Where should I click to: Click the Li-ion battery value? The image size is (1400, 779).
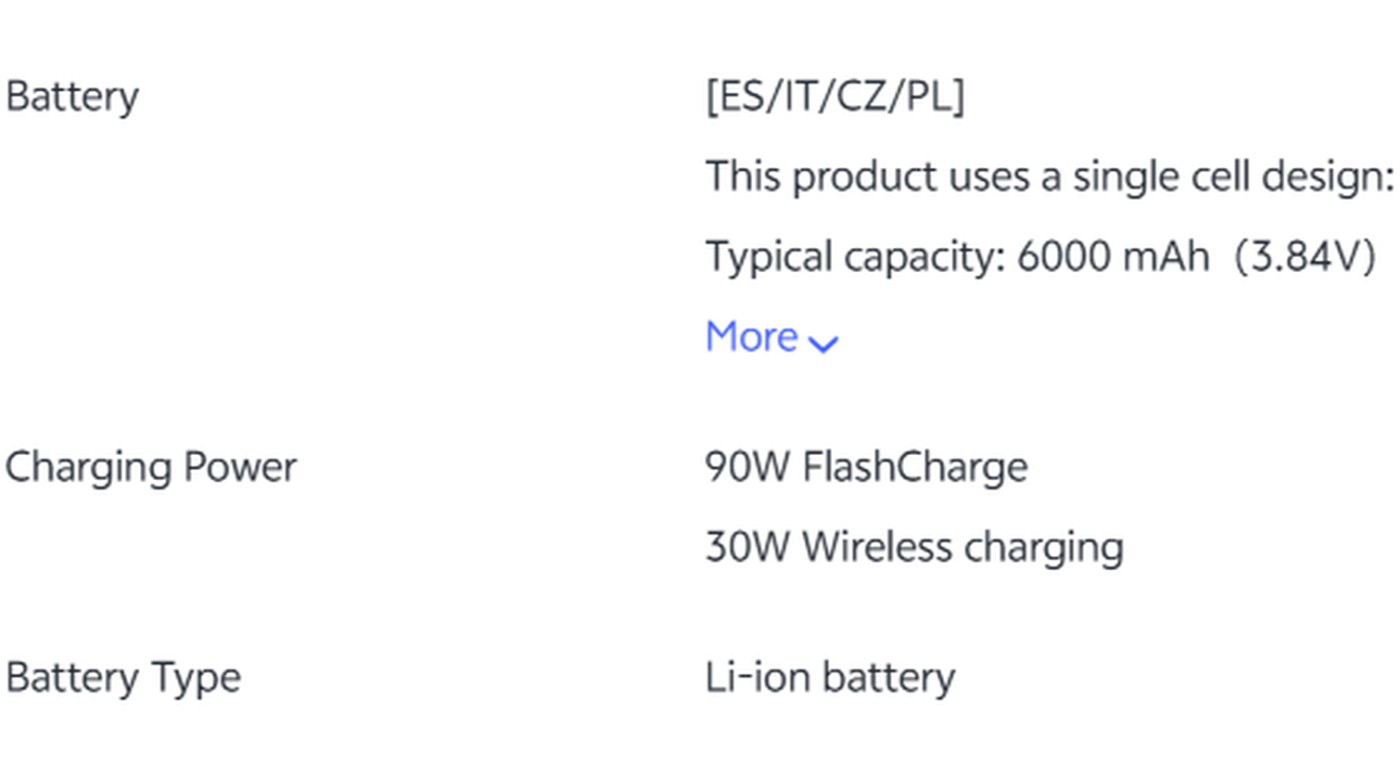[830, 677]
